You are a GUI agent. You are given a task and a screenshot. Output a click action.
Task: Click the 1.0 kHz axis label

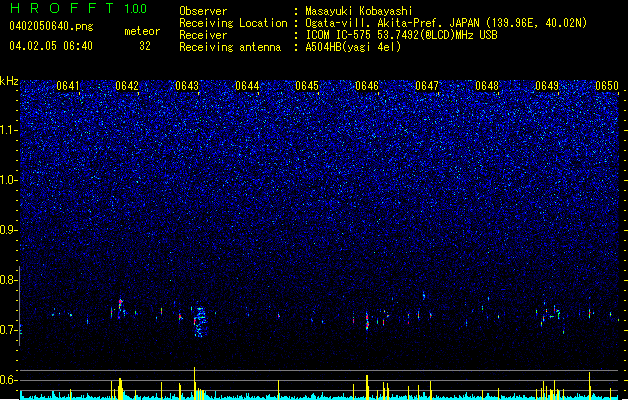coord(8,180)
